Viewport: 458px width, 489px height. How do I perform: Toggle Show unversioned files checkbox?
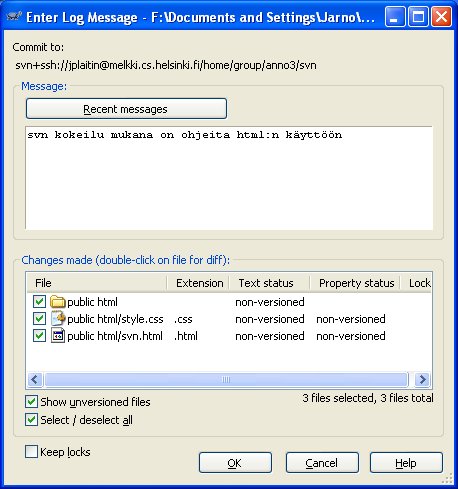[31, 402]
